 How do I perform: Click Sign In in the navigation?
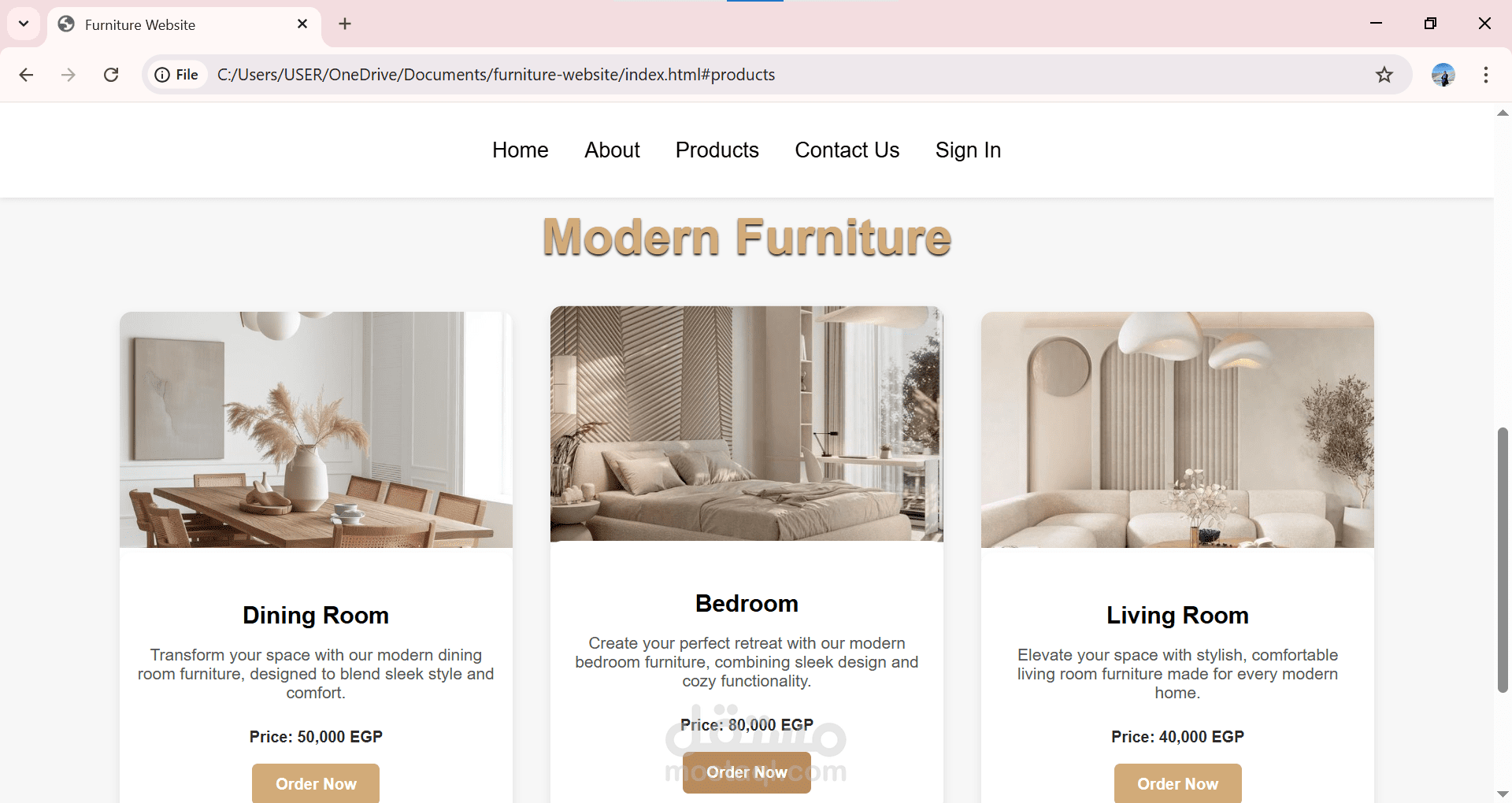pyautogui.click(x=968, y=150)
